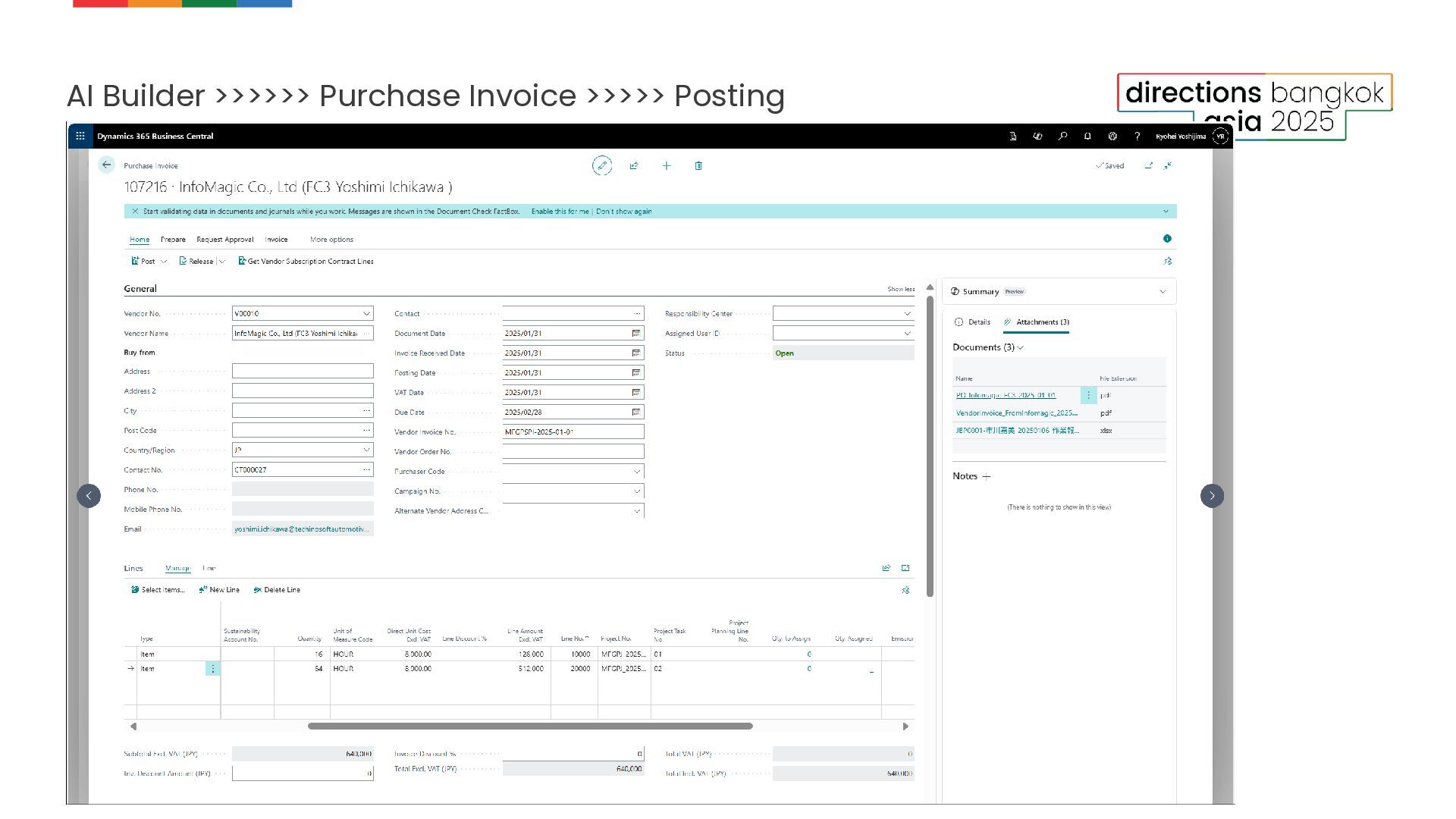Image resolution: width=1456 pixels, height=819 pixels.
Task: Click the Vendor Invoice No. field
Action: pyautogui.click(x=573, y=431)
